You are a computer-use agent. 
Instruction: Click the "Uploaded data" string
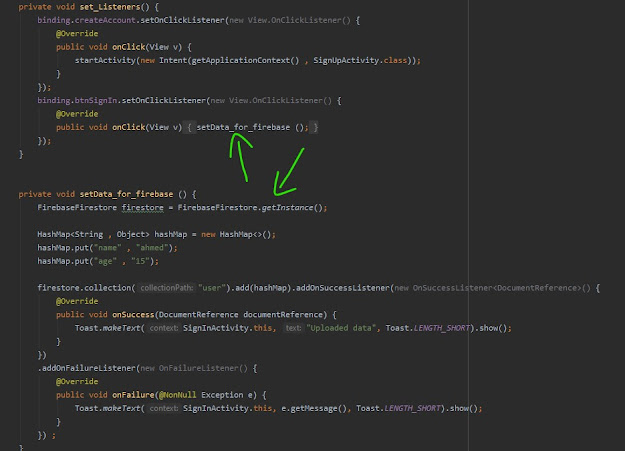click(x=341, y=328)
